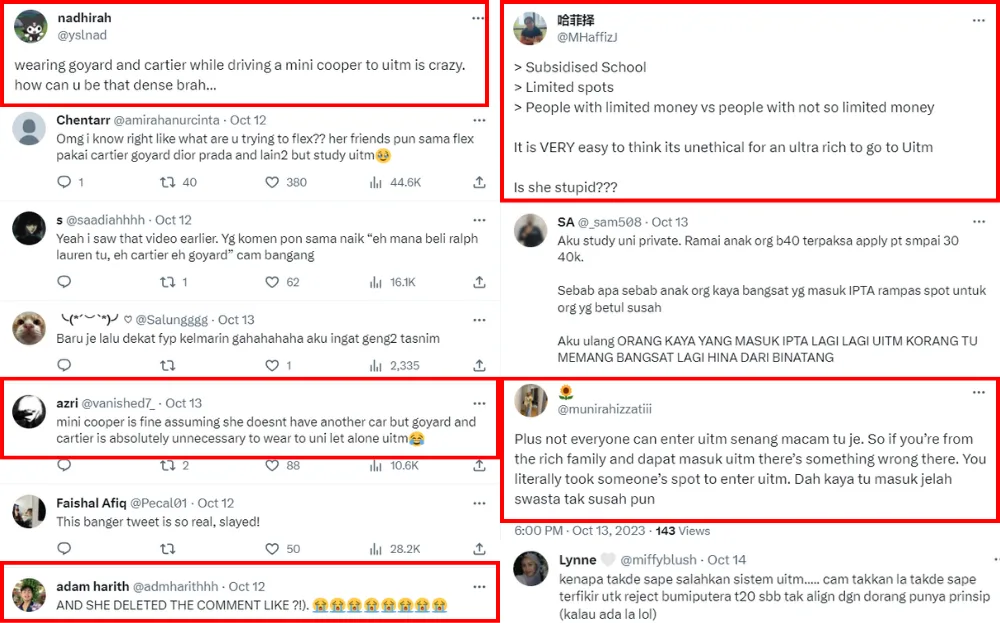The height and width of the screenshot is (623, 1000).
Task: Toggle retweet on saadiahhhh's tweet
Action: point(168,282)
